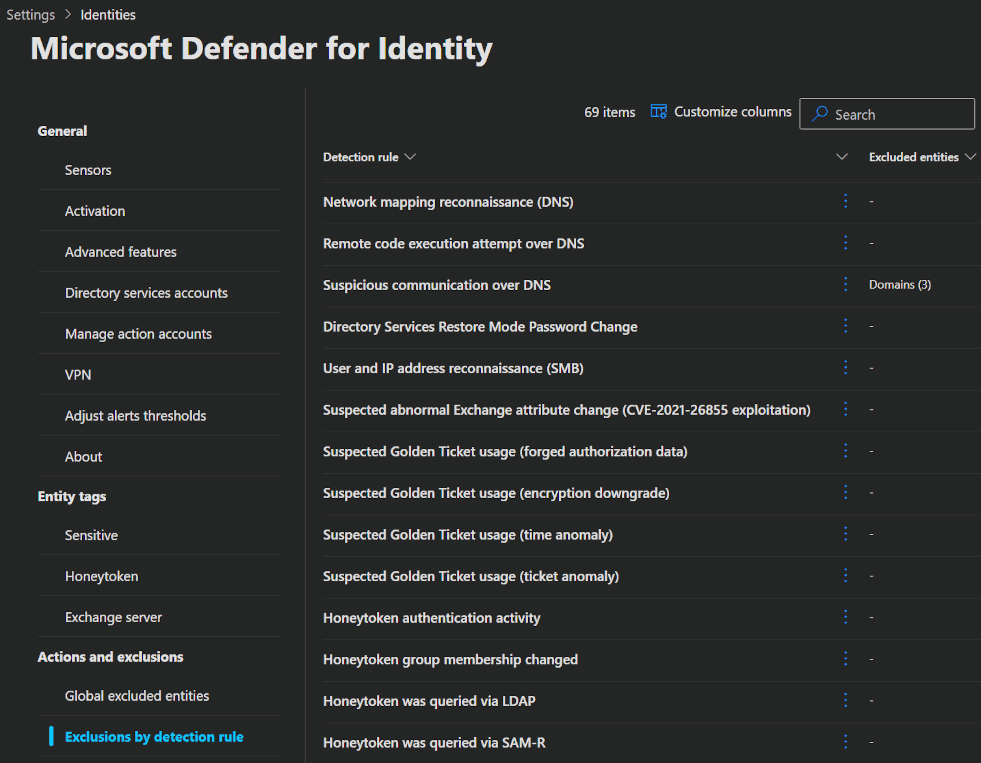Open ellipsis menu for Honeytoken was queried via SAM-R

[845, 742]
